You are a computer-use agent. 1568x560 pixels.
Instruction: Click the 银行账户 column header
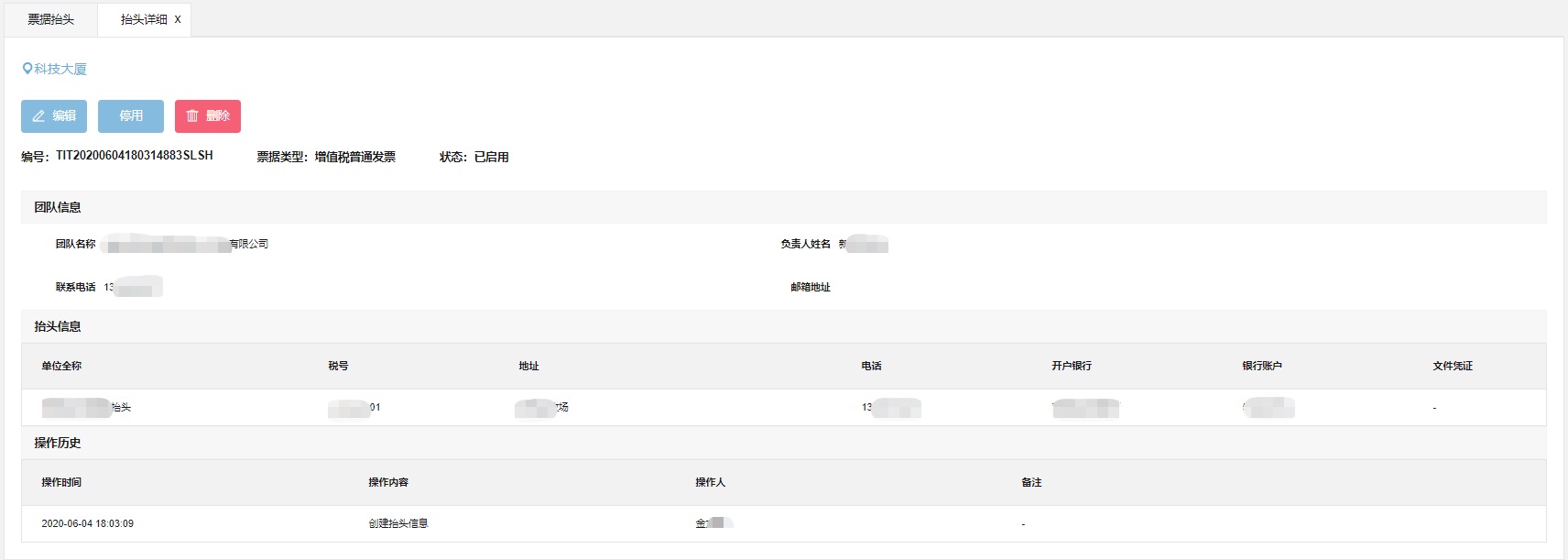tap(1261, 366)
